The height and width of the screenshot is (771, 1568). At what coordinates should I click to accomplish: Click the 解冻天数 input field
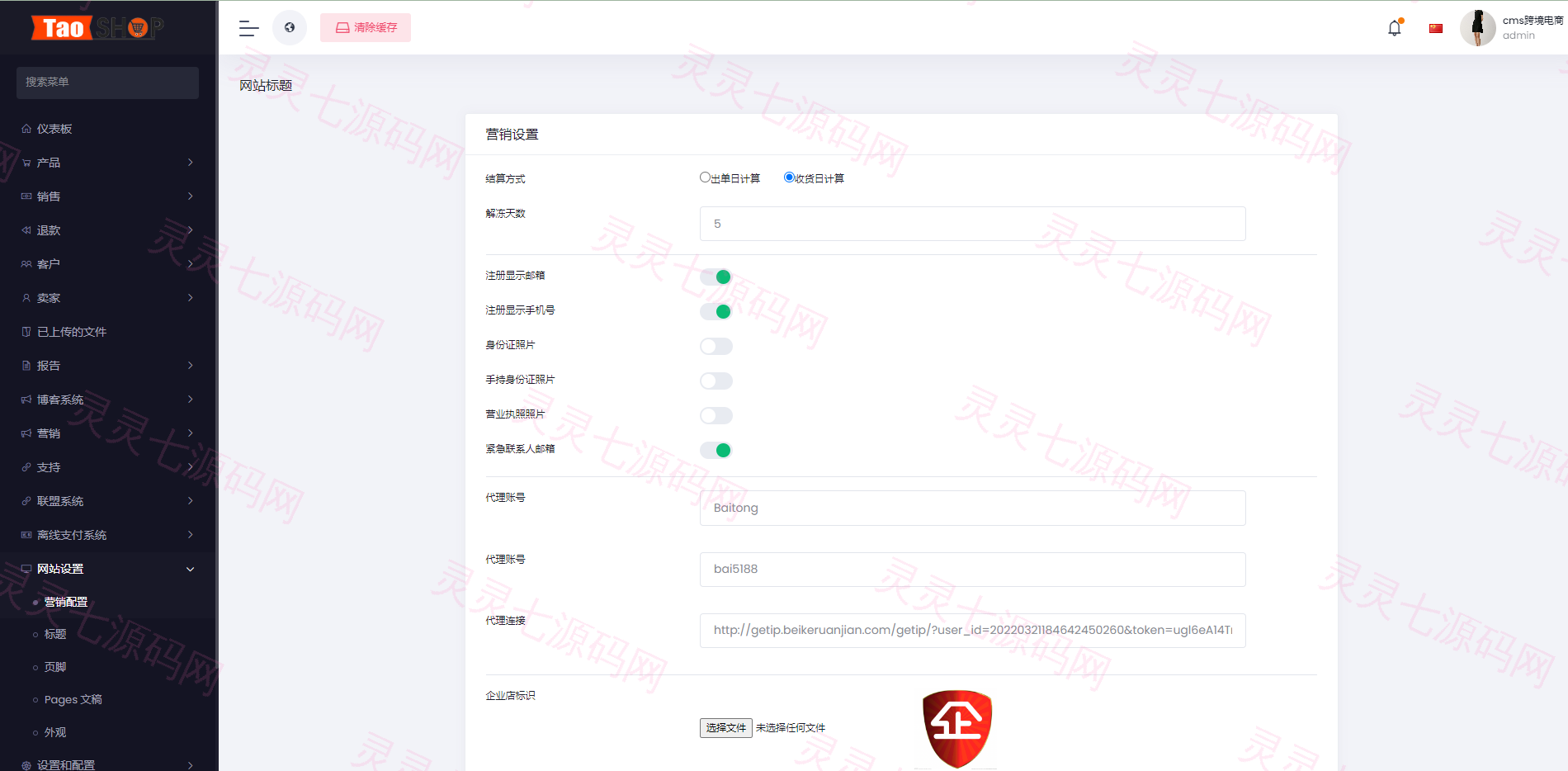(973, 224)
